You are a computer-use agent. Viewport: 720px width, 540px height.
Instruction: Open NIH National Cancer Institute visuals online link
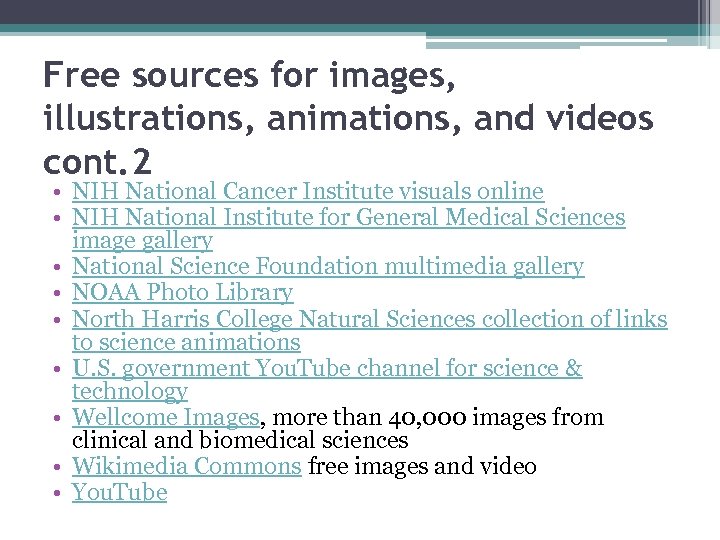tap(308, 191)
